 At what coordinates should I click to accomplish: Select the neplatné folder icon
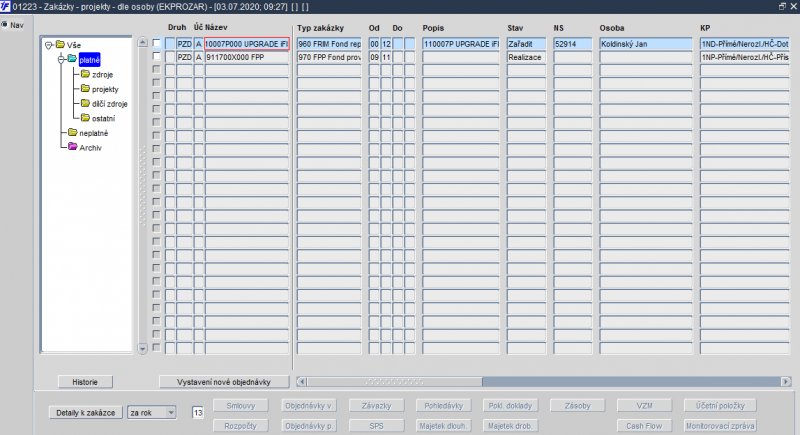tap(72, 133)
